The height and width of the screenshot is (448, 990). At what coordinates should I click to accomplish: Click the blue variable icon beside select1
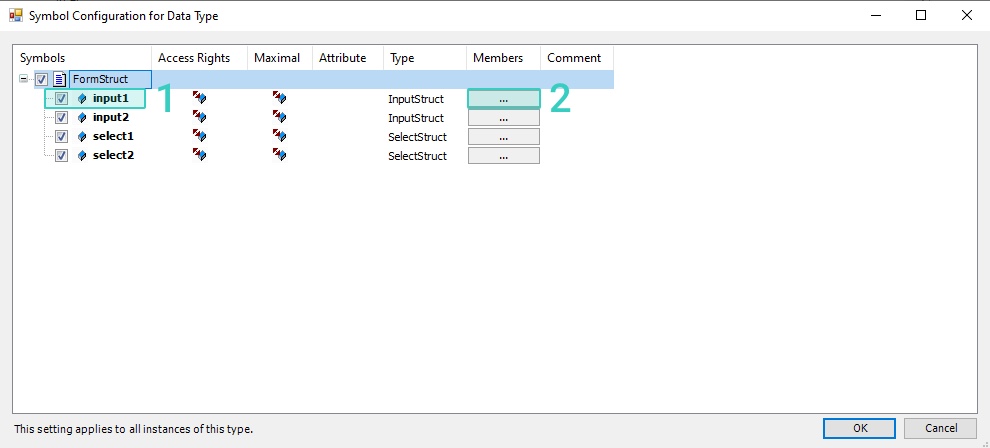point(82,137)
